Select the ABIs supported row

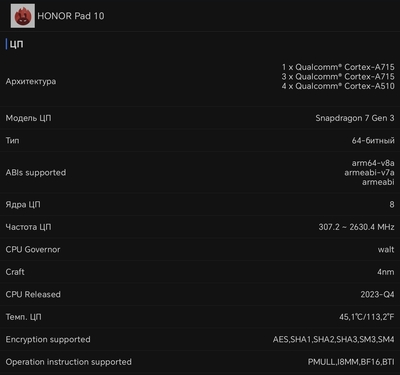click(200, 172)
